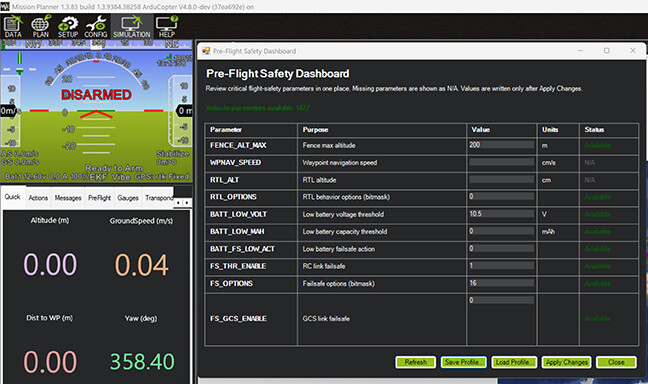Open the SIMULATION icon
Screen dimensions: 648x384
click(x=131, y=27)
